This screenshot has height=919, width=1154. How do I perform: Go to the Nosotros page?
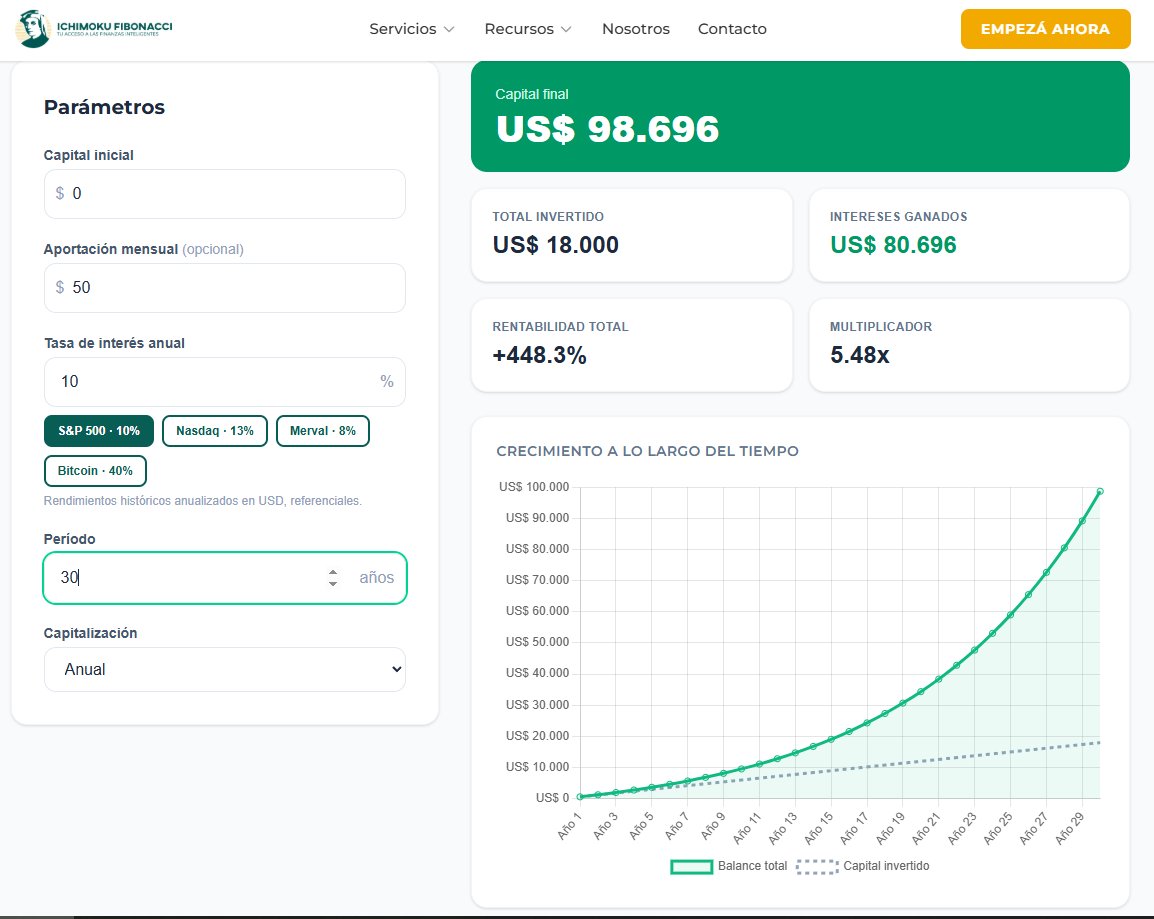point(636,29)
